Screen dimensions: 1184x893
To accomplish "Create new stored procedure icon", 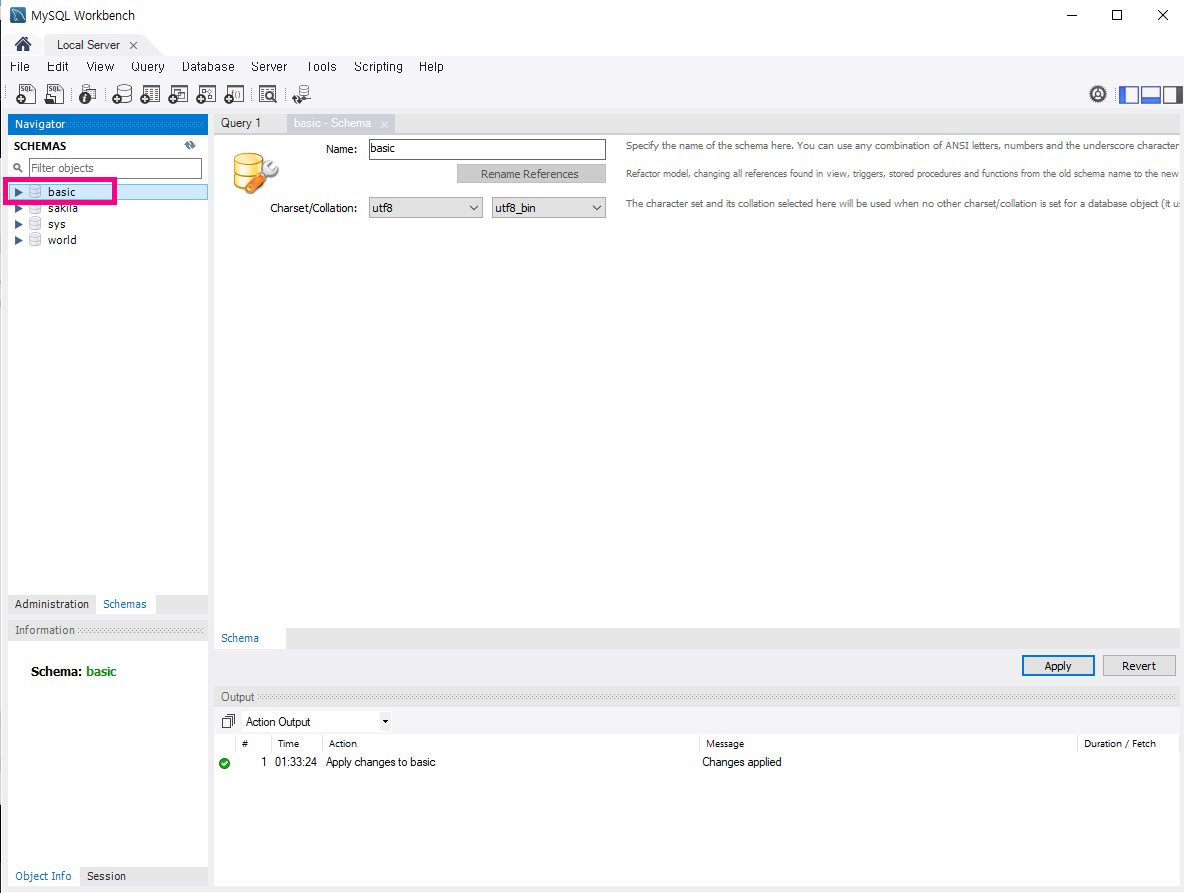I will (x=206, y=94).
